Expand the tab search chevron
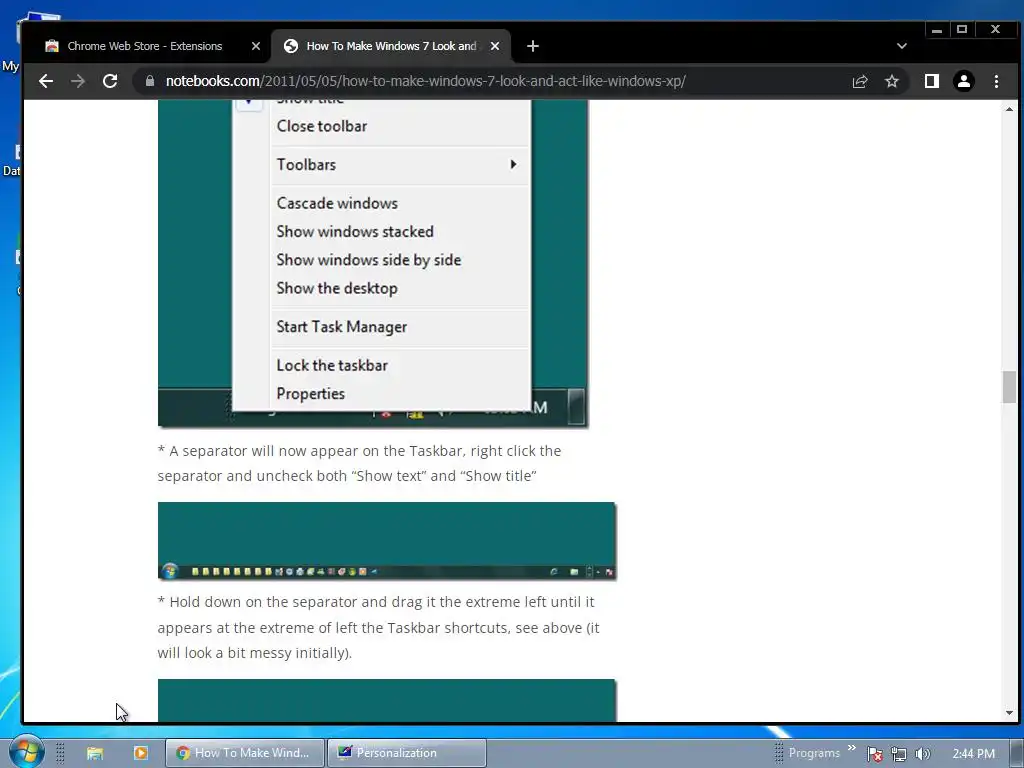 (x=901, y=46)
